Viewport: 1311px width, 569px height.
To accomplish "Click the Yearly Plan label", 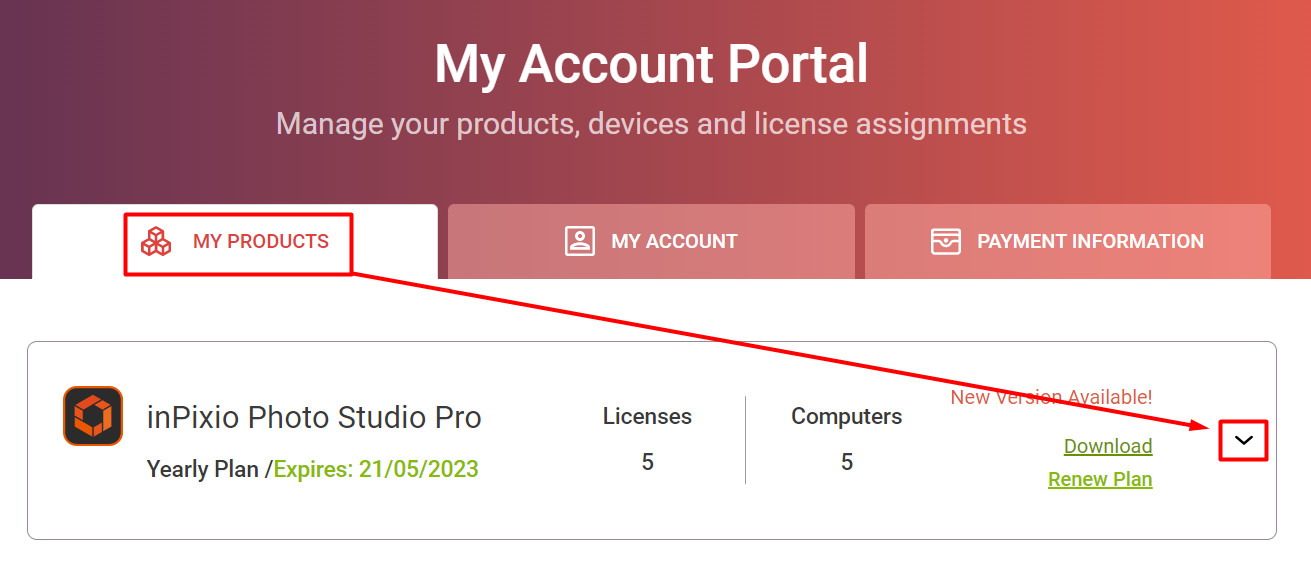I will pos(205,469).
